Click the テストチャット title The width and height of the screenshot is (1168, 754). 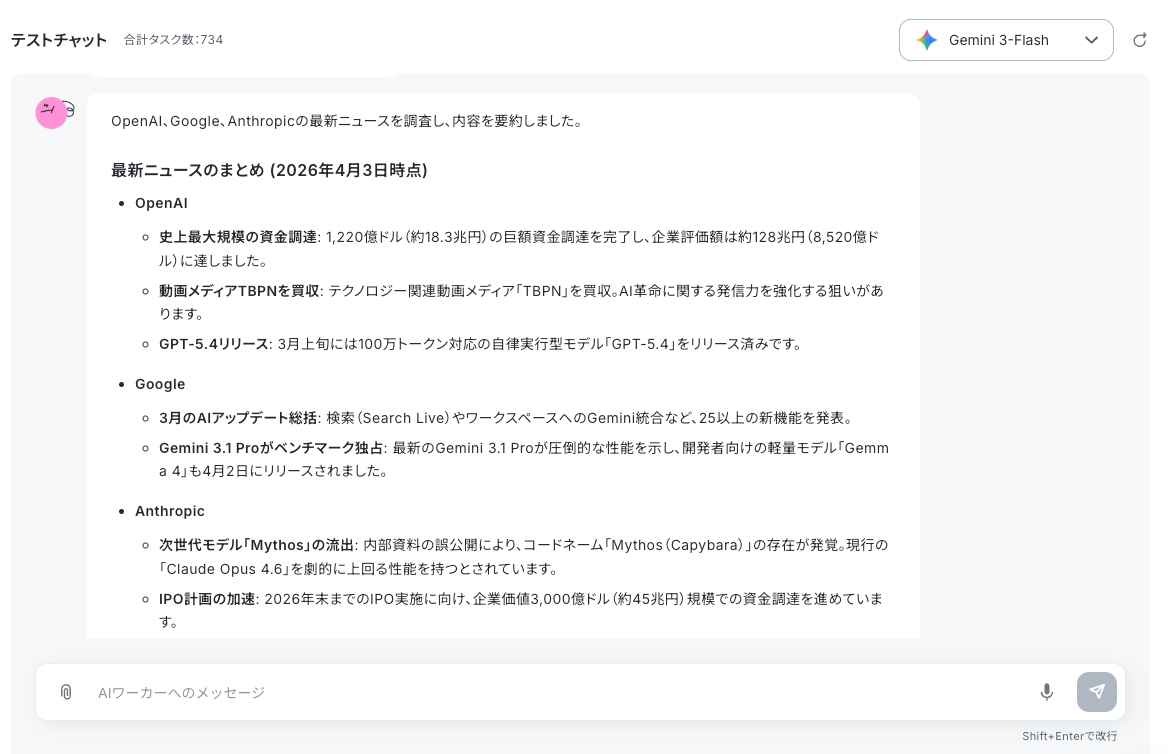(59, 40)
